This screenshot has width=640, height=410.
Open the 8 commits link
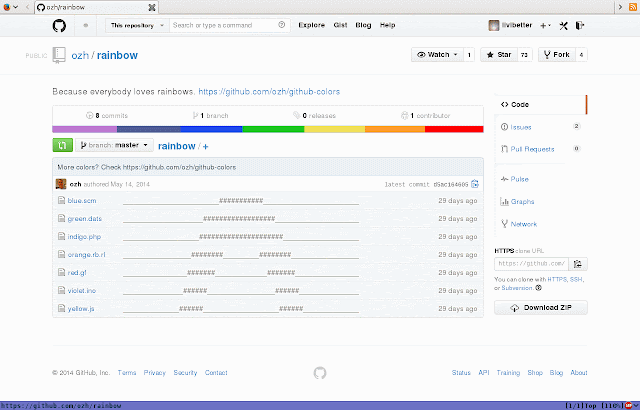[x=107, y=115]
